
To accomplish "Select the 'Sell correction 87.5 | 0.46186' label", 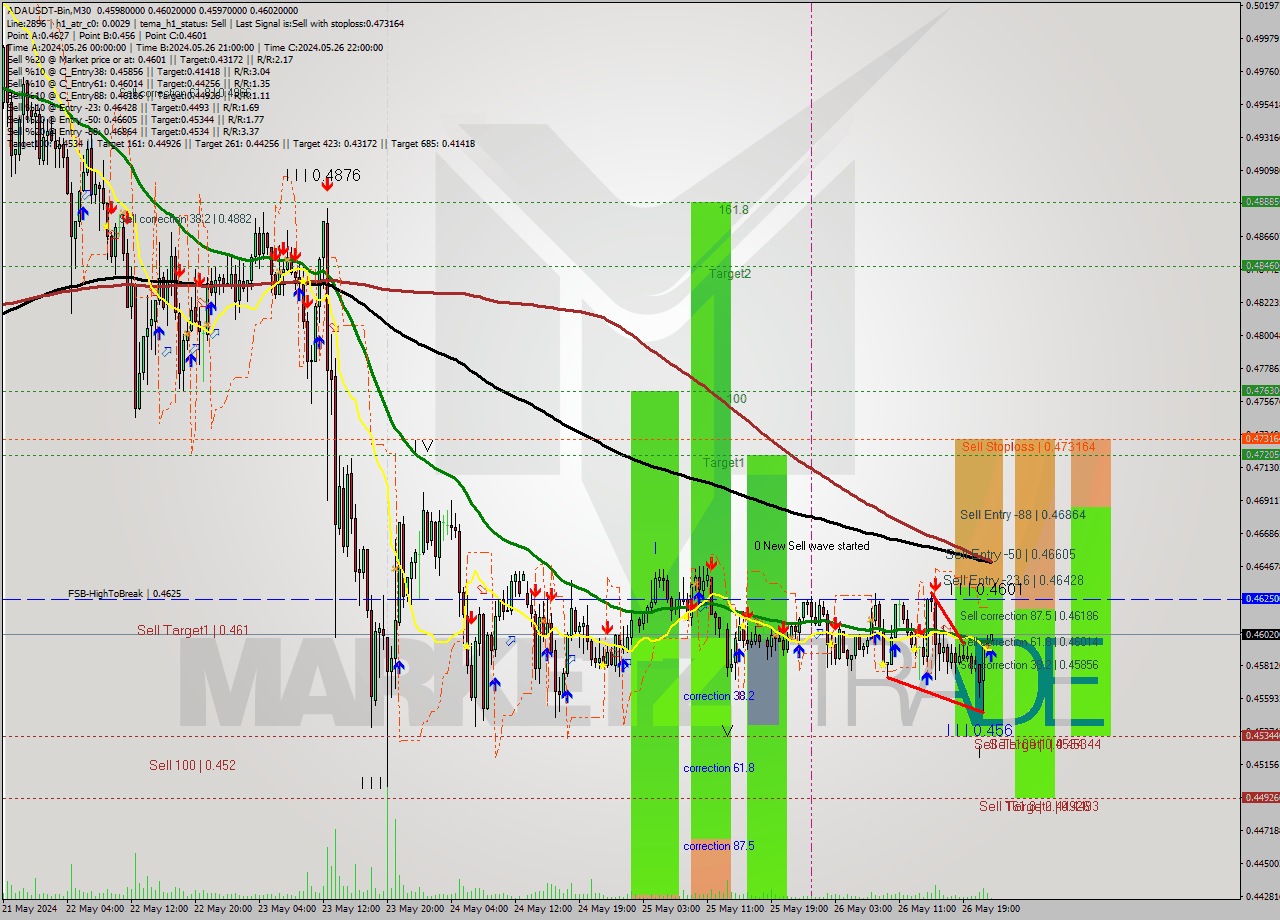I will point(1029,616).
